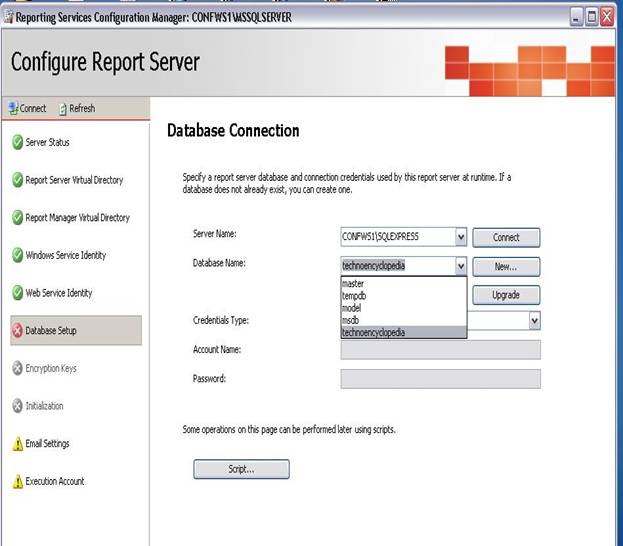
Task: Click the New... database button
Action: click(505, 267)
